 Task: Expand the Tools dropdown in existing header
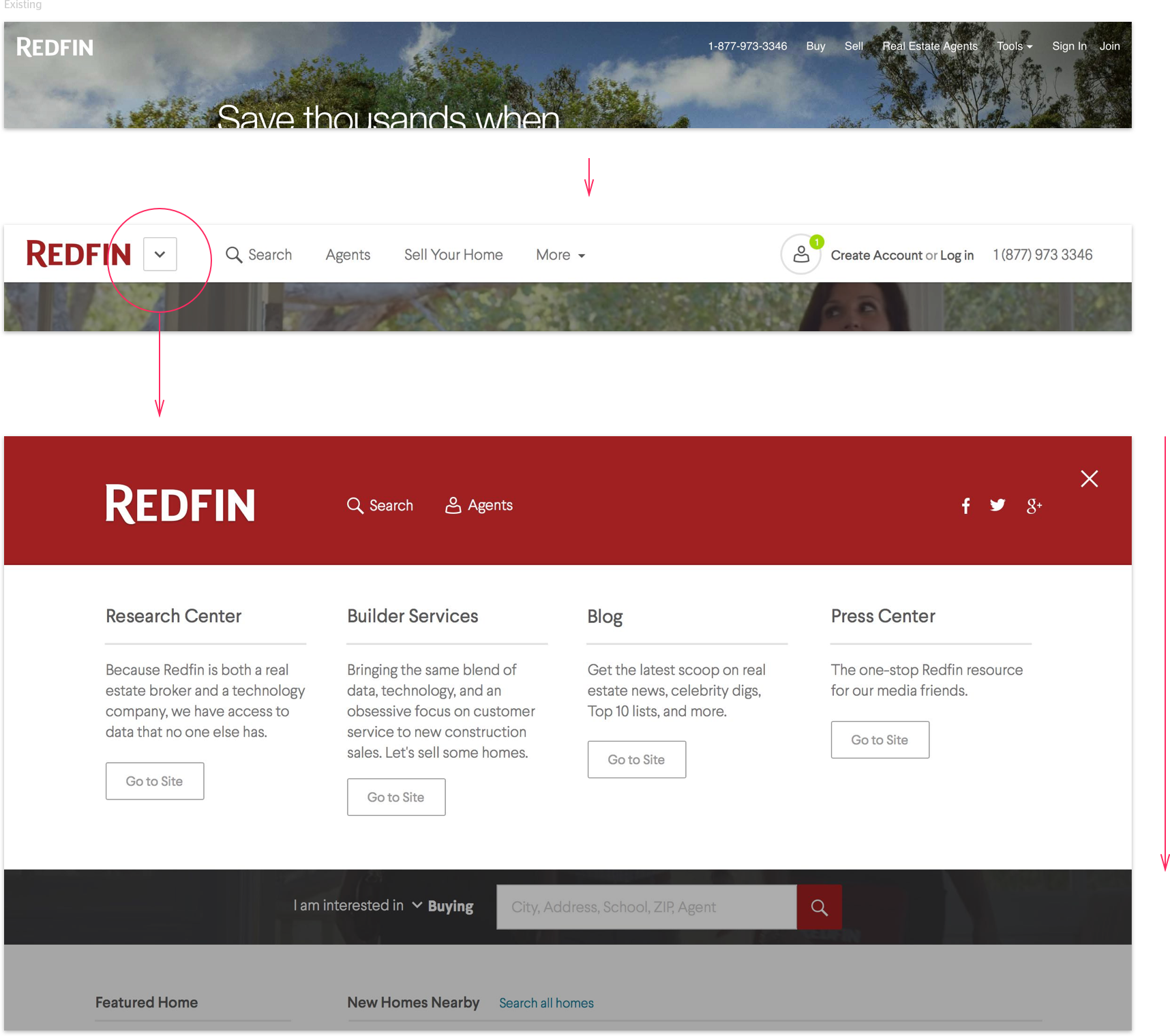coord(1015,46)
